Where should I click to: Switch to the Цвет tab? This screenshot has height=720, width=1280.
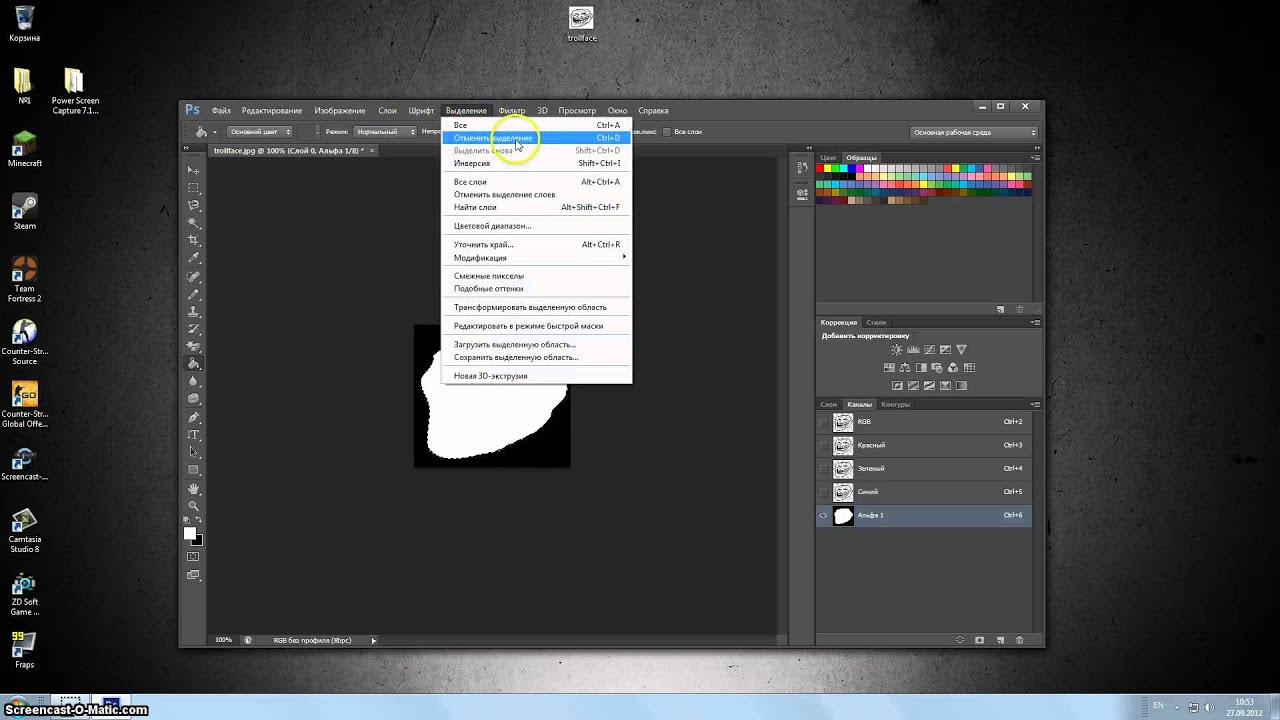828,158
